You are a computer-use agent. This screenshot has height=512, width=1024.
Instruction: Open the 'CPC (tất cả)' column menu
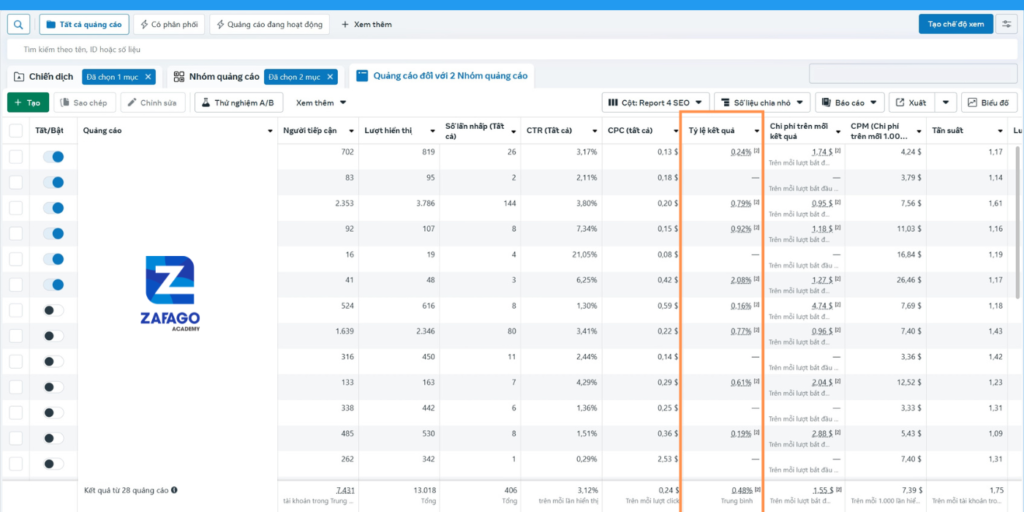point(675,131)
